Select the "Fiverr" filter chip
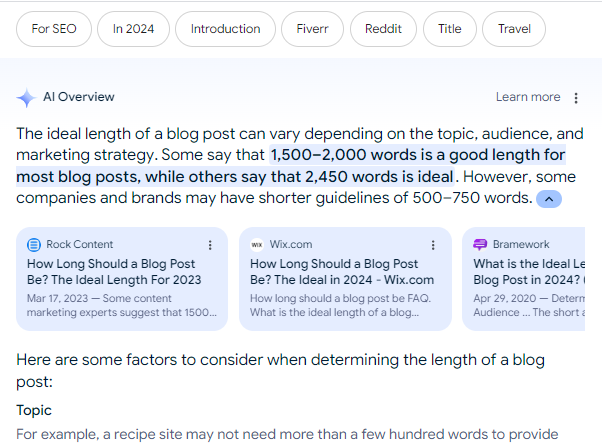Viewport: 602px width, 444px height. [312, 29]
